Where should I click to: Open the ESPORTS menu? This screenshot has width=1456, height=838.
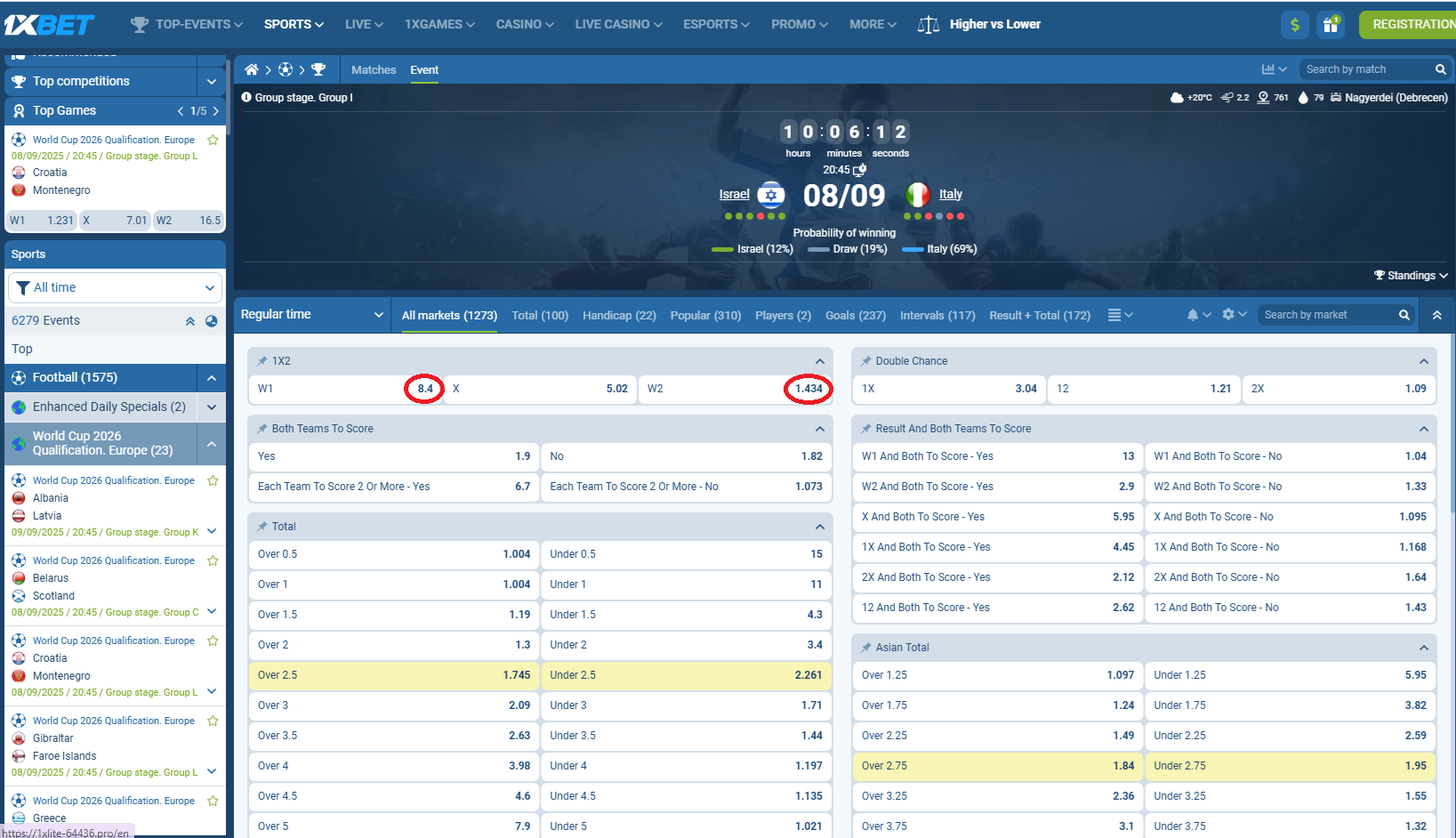716,25
